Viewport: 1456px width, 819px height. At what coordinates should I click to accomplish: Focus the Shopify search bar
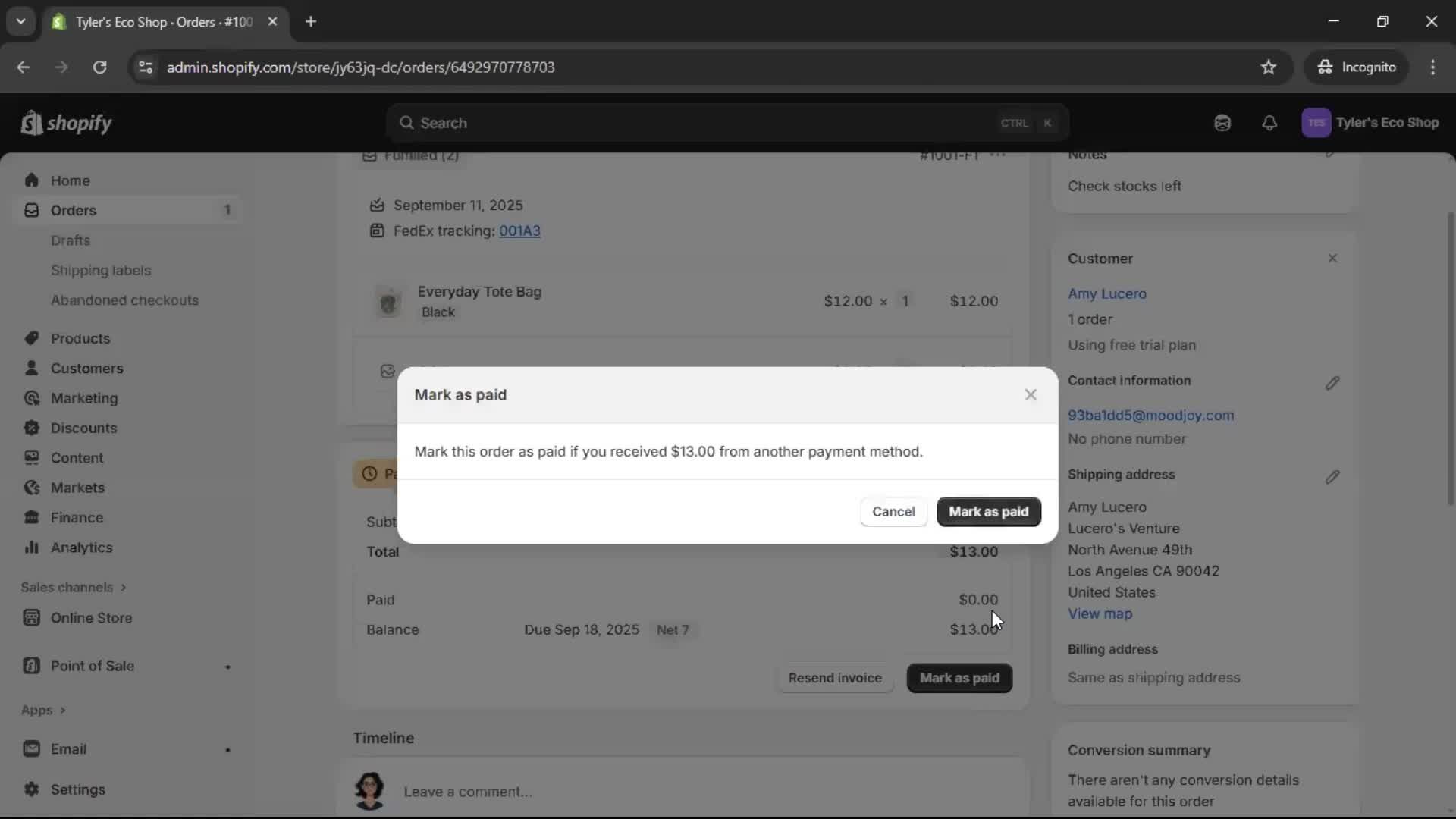727,123
